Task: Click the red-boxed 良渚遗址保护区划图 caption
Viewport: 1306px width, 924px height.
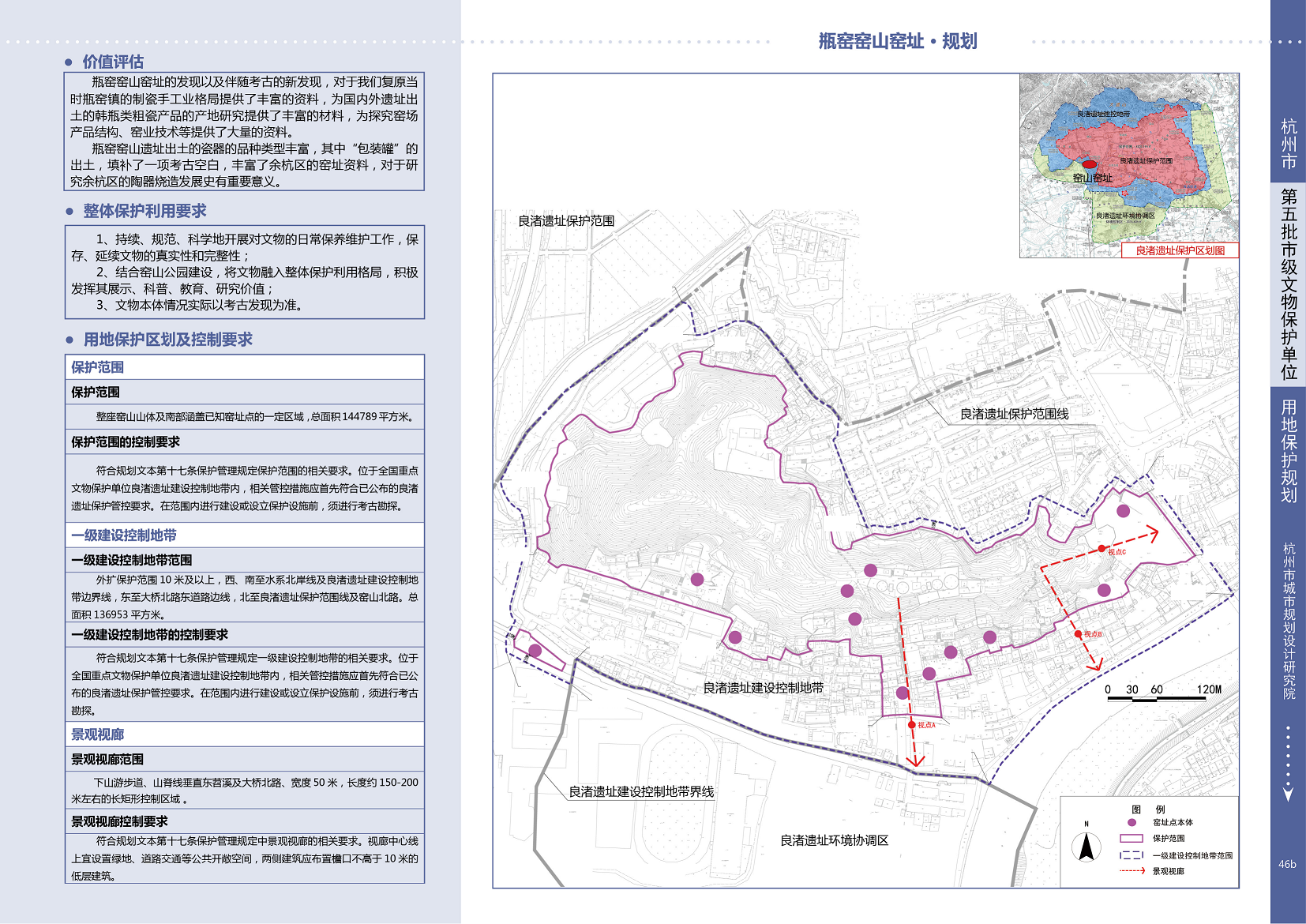Action: pyautogui.click(x=1180, y=250)
